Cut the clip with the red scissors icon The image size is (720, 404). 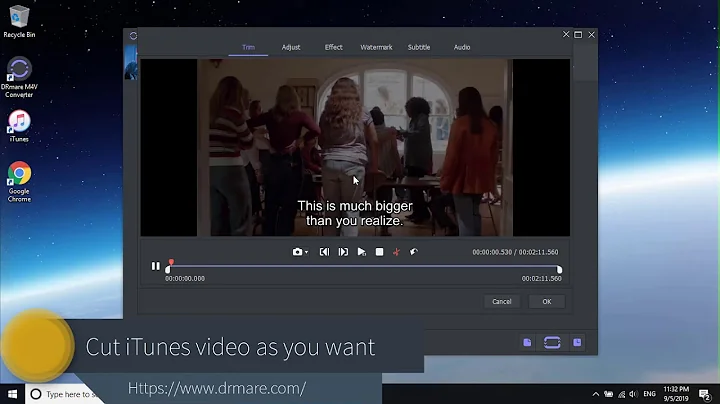(x=396, y=252)
